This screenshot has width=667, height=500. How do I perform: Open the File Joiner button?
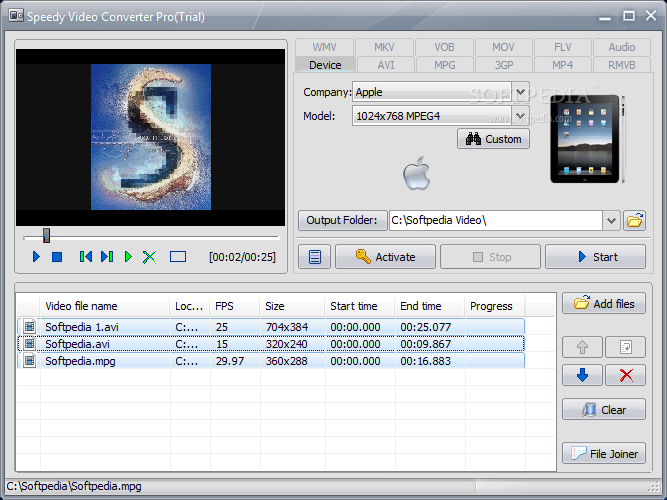[604, 454]
